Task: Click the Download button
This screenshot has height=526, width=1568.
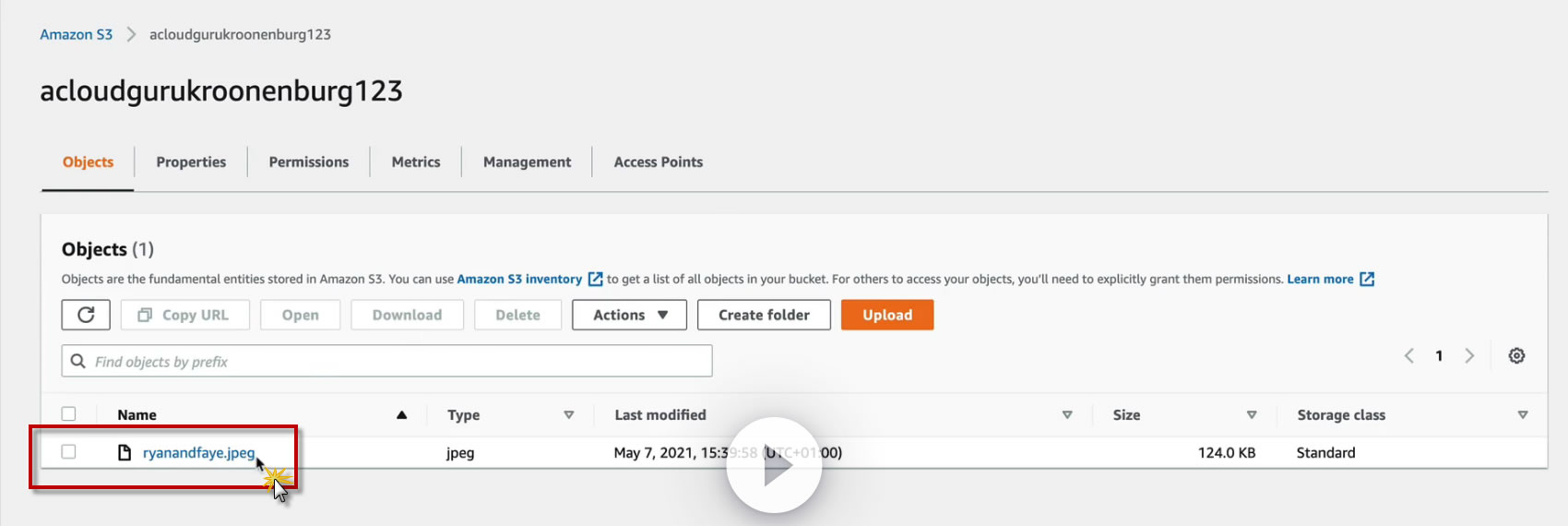Action: tap(407, 315)
